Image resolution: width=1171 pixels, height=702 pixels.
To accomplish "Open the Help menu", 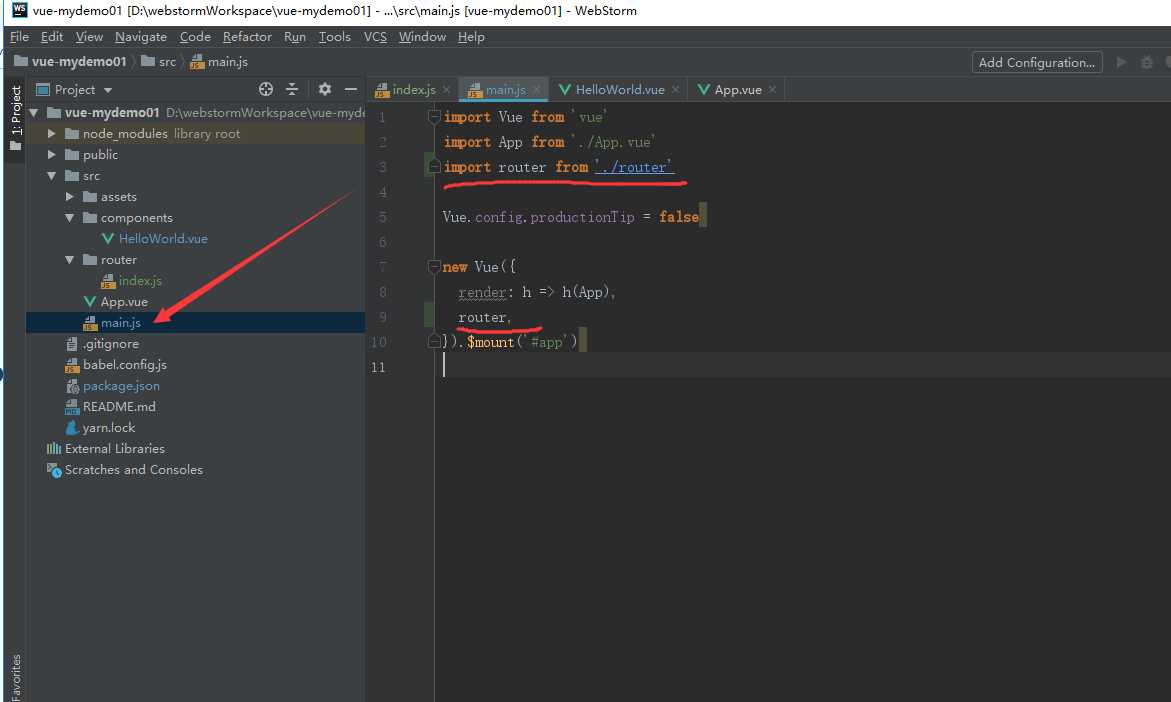I will [471, 37].
